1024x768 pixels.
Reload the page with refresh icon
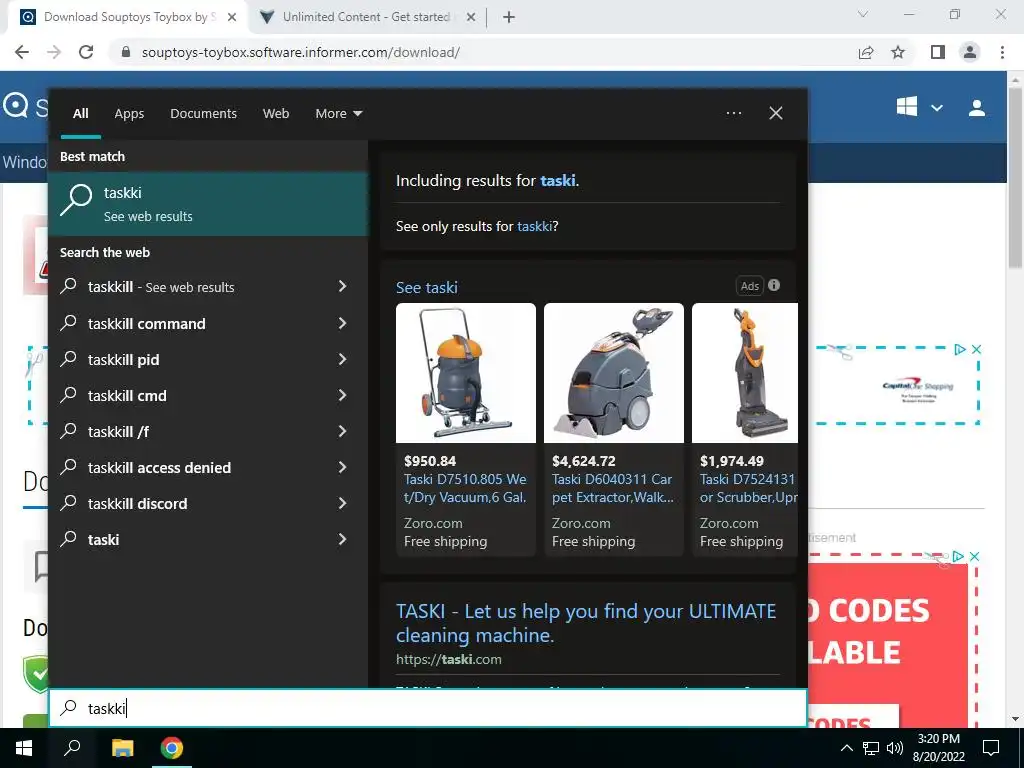coord(86,52)
